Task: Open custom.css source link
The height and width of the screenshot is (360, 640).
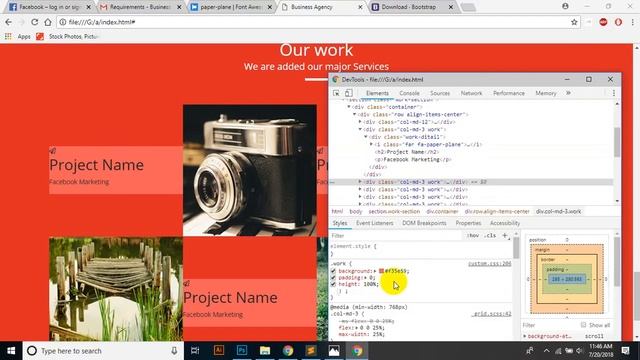Action: pos(489,264)
